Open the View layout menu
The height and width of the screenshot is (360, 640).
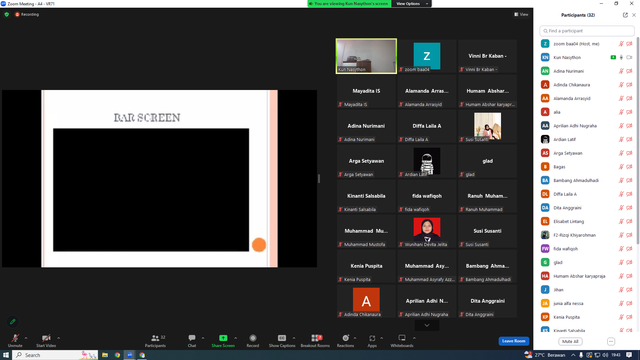[522, 14]
